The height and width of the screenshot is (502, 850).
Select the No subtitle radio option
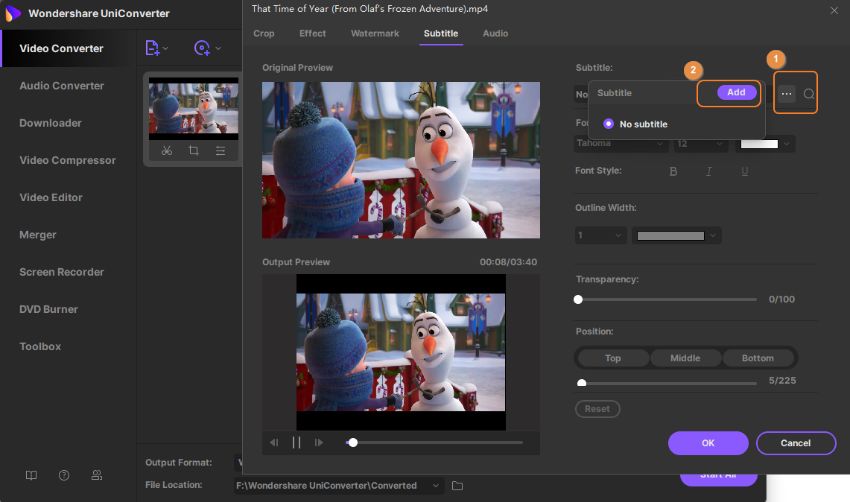pos(608,124)
